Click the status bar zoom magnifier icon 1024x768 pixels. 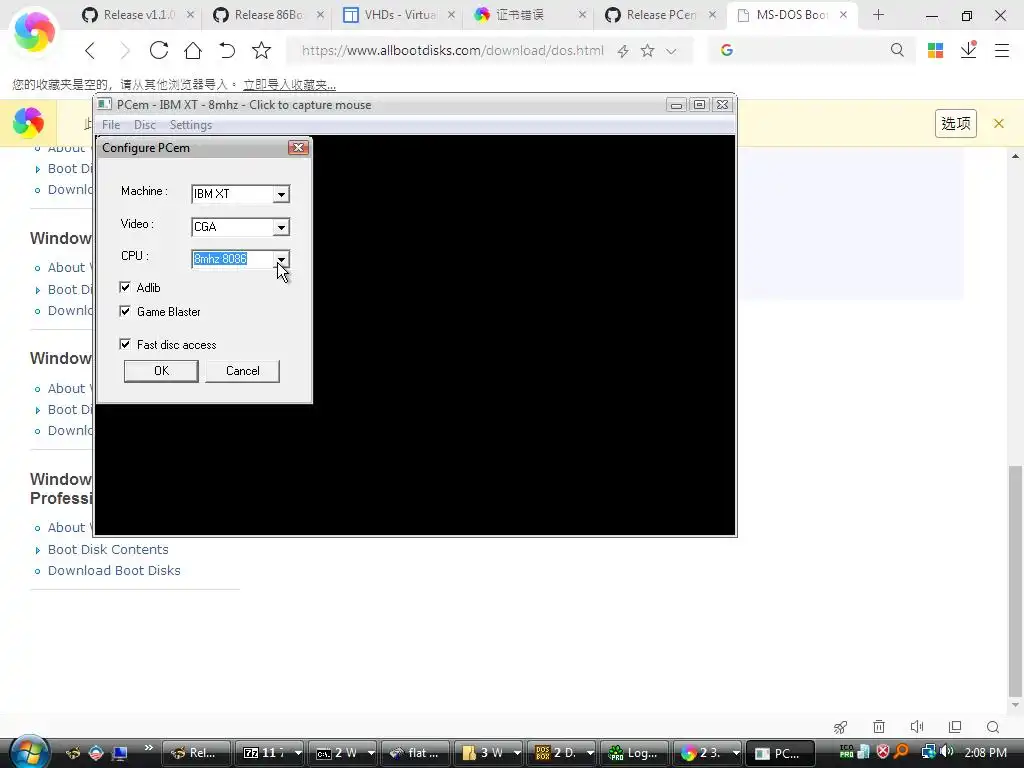(x=993, y=727)
